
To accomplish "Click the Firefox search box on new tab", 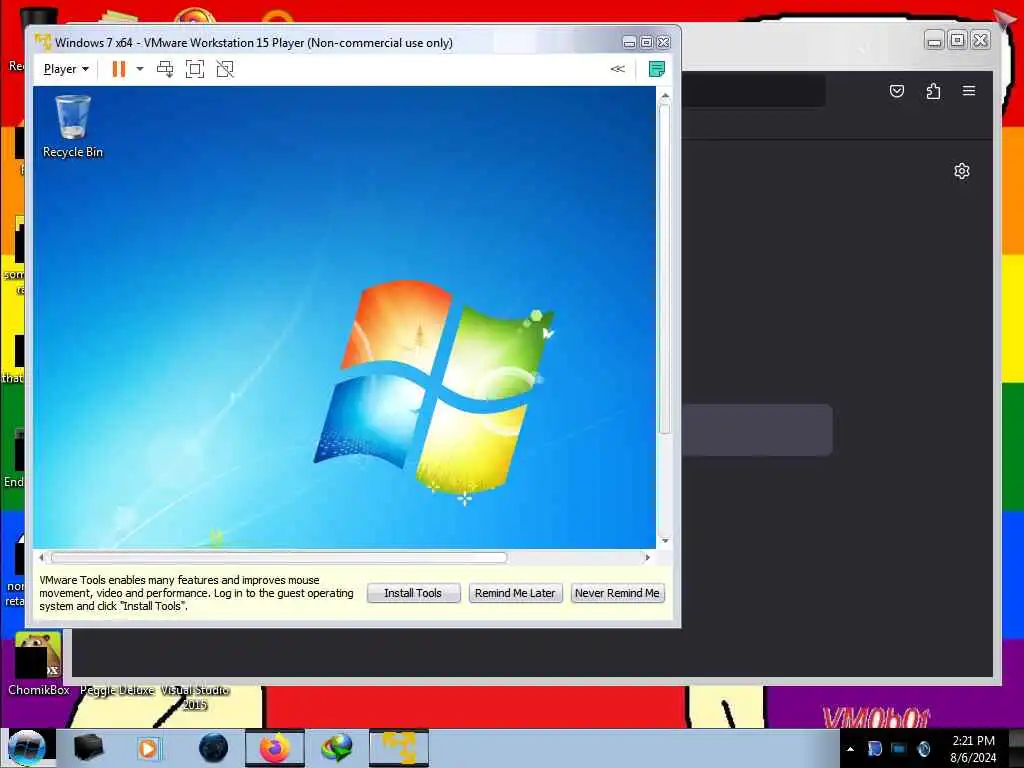I will point(758,430).
